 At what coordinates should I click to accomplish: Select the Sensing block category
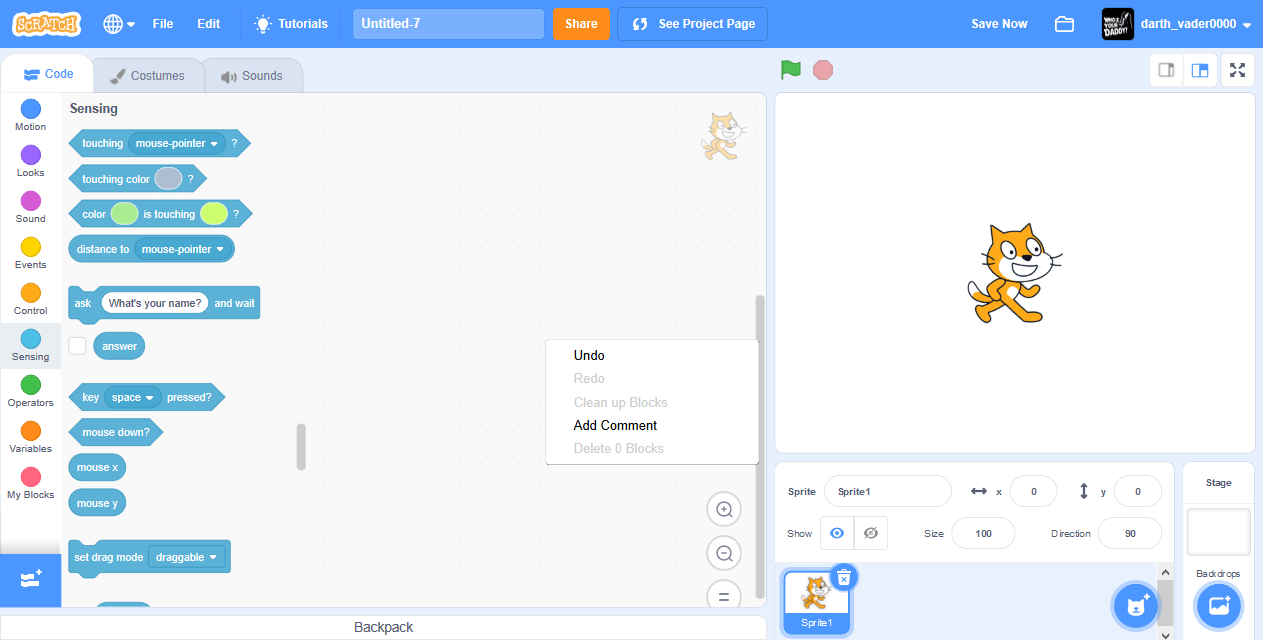pyautogui.click(x=31, y=345)
